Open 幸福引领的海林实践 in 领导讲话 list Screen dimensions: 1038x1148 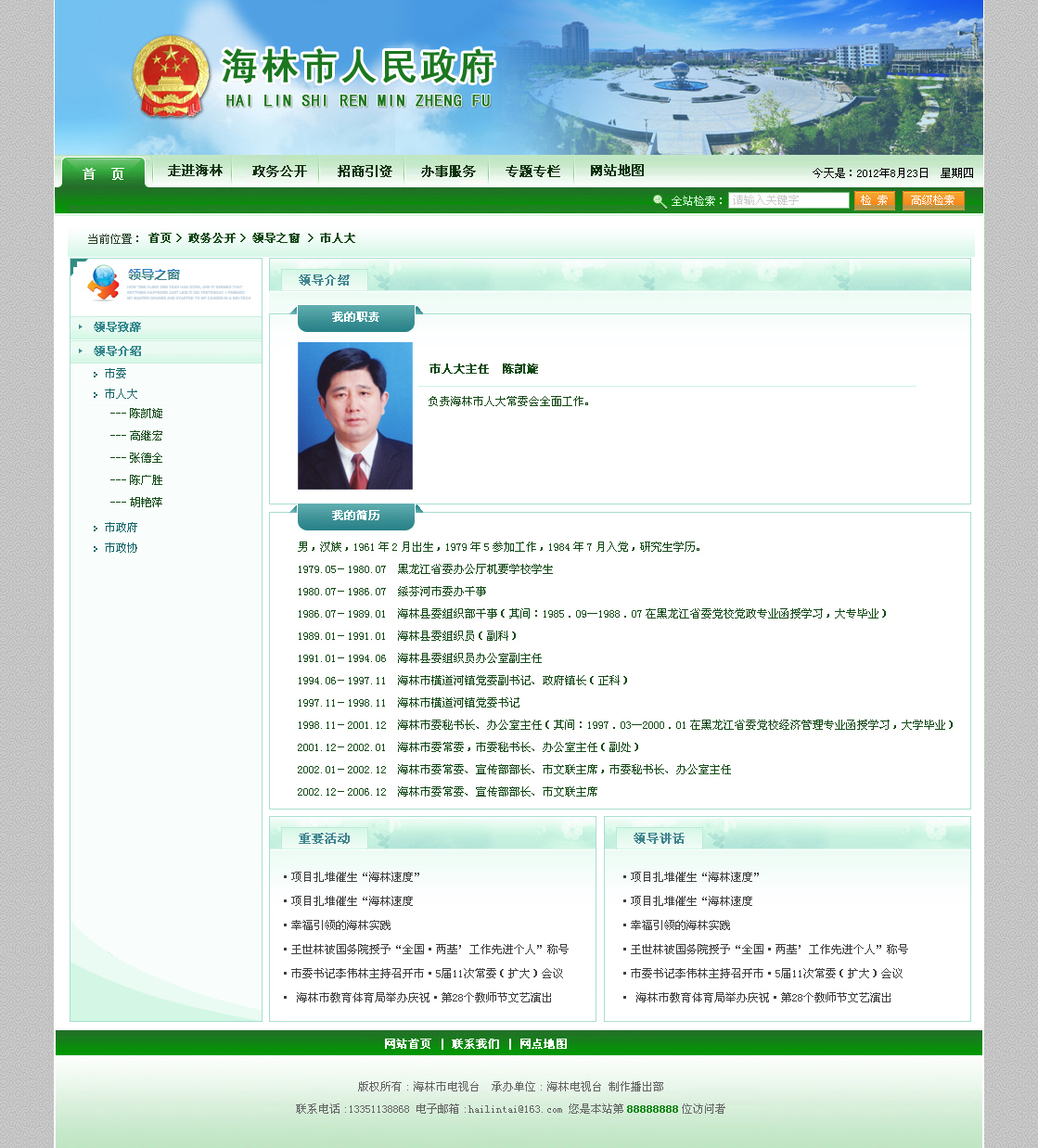(x=680, y=925)
